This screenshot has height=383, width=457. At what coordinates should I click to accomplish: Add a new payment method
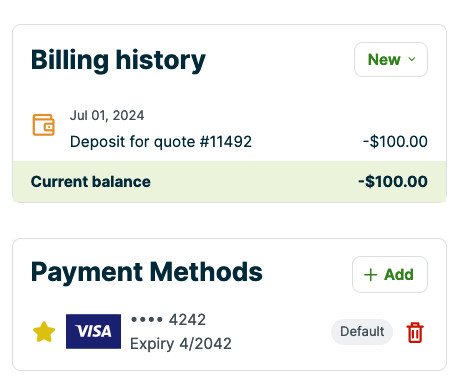point(390,275)
